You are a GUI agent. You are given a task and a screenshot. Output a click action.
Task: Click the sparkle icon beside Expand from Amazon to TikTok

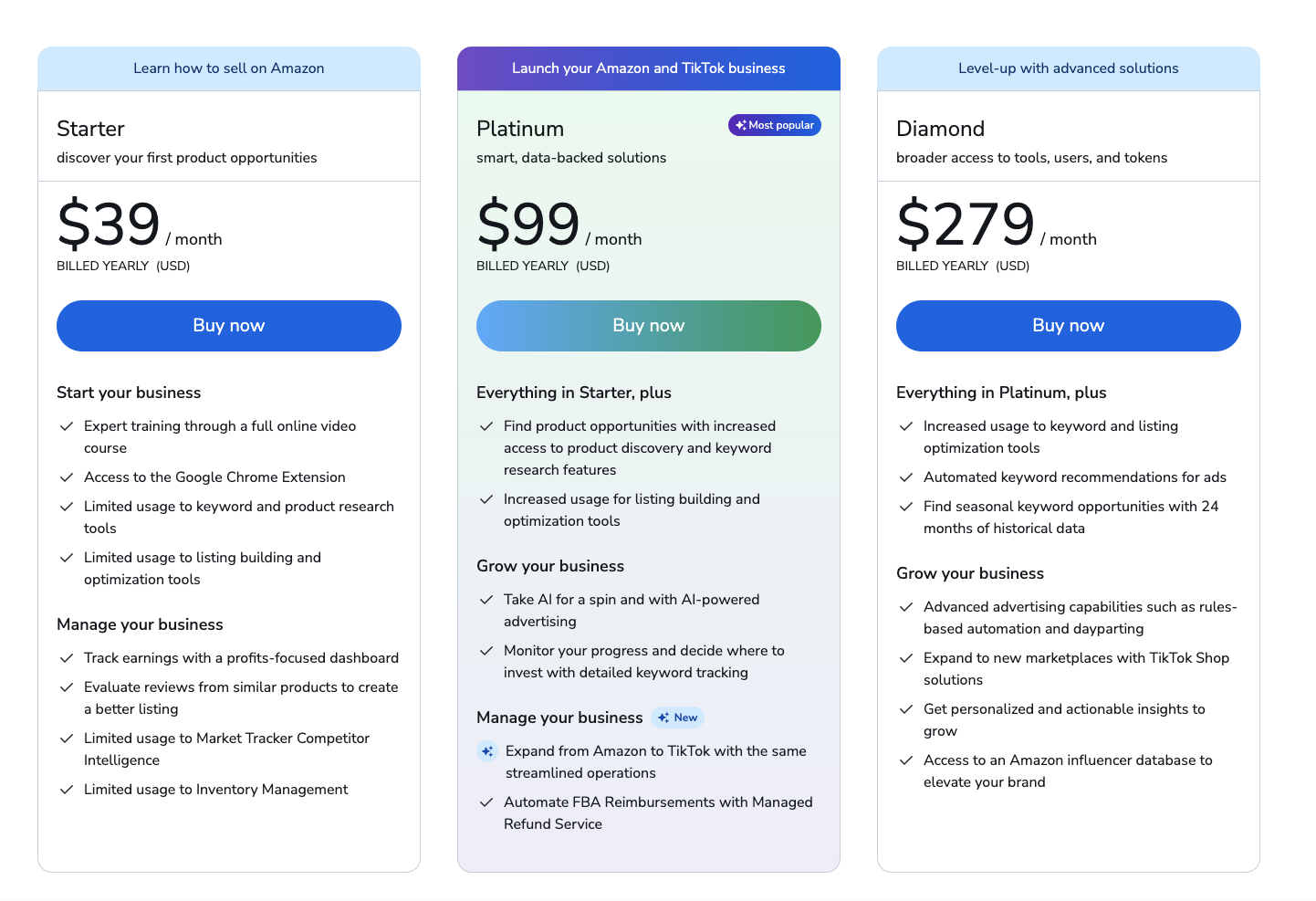pos(486,750)
